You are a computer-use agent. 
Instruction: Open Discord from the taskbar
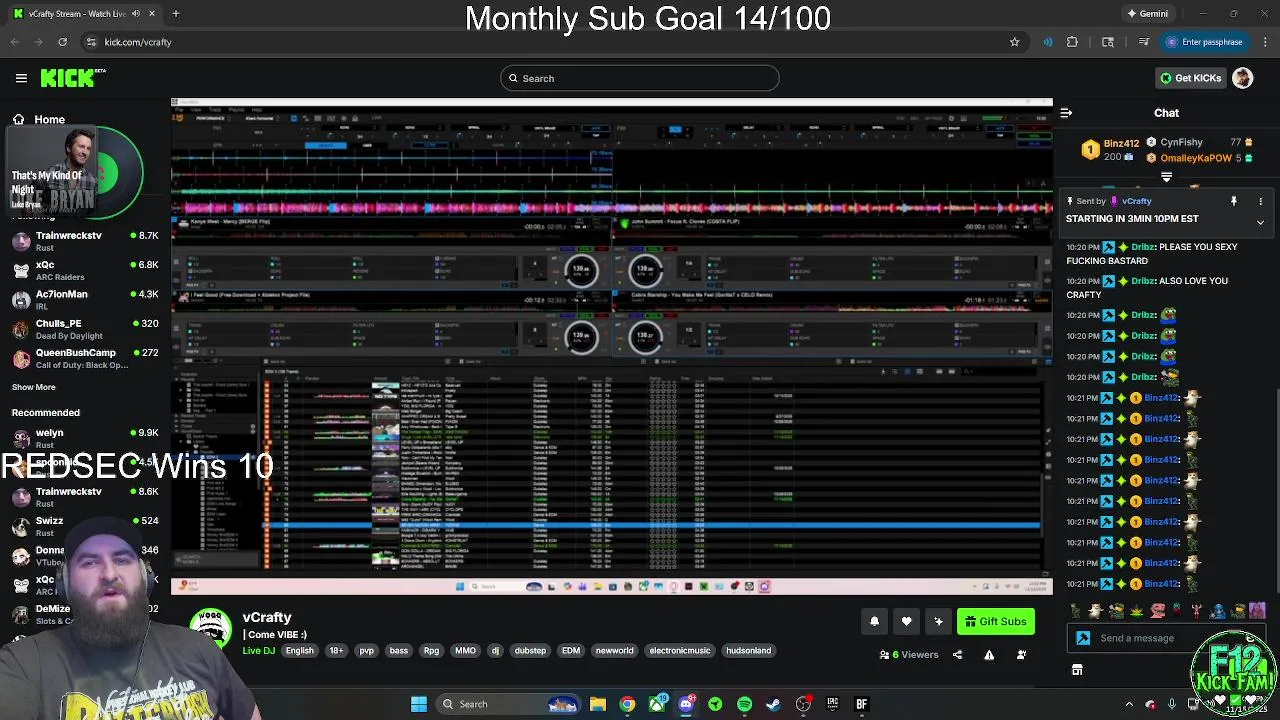click(686, 704)
